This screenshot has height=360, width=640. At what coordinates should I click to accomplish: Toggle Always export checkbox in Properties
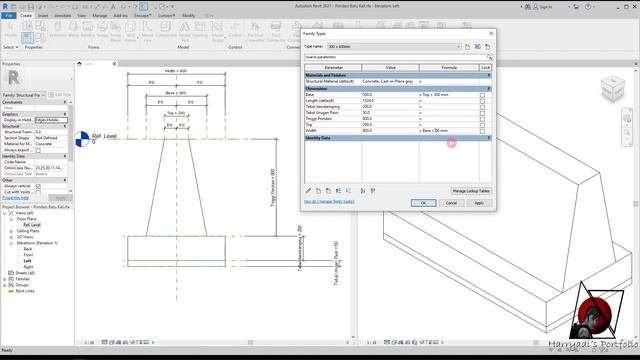pos(38,151)
